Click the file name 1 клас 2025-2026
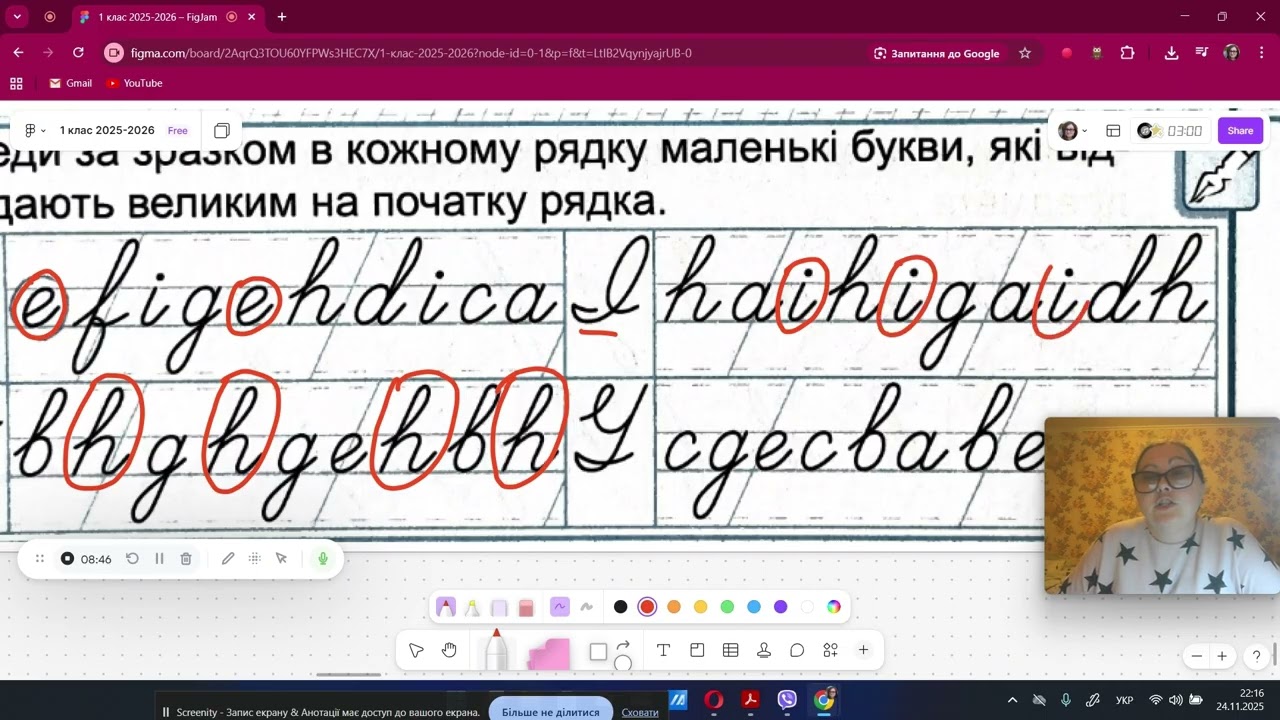 coord(107,131)
